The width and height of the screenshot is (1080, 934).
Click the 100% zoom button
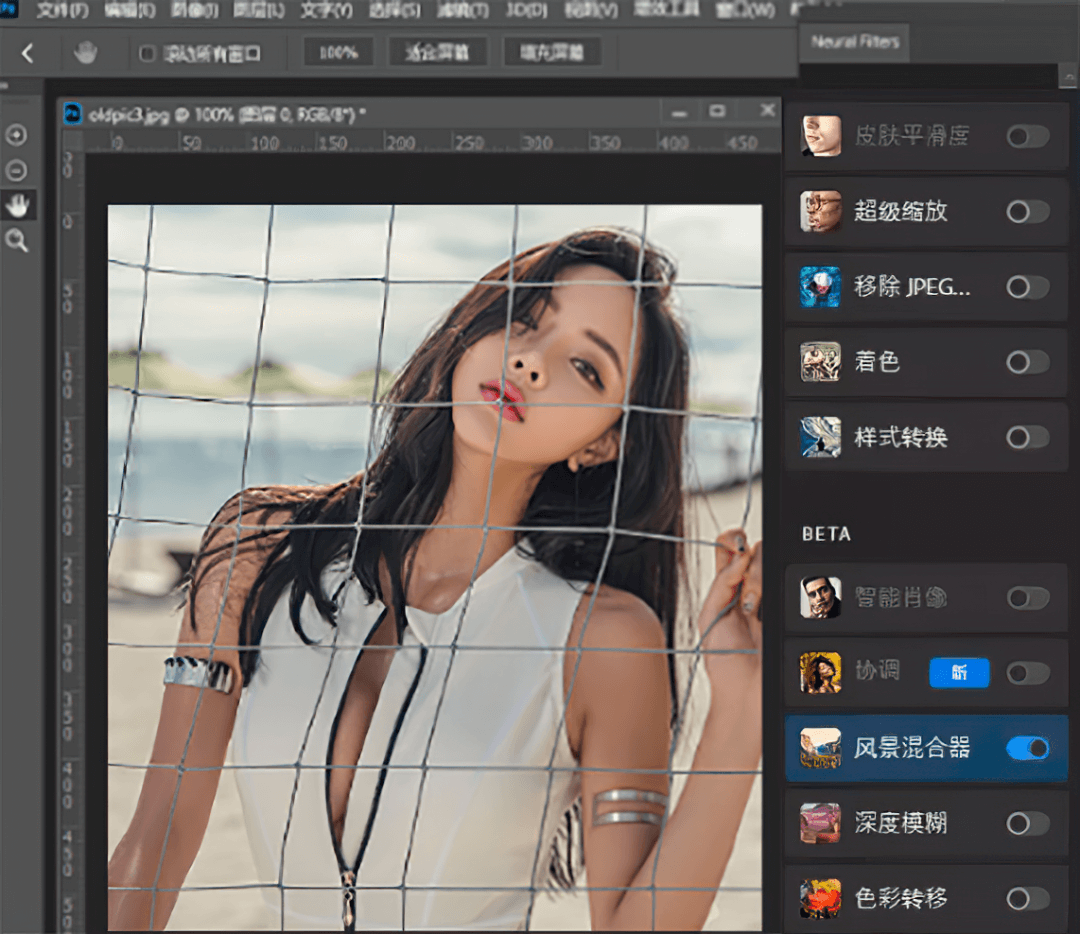(338, 53)
